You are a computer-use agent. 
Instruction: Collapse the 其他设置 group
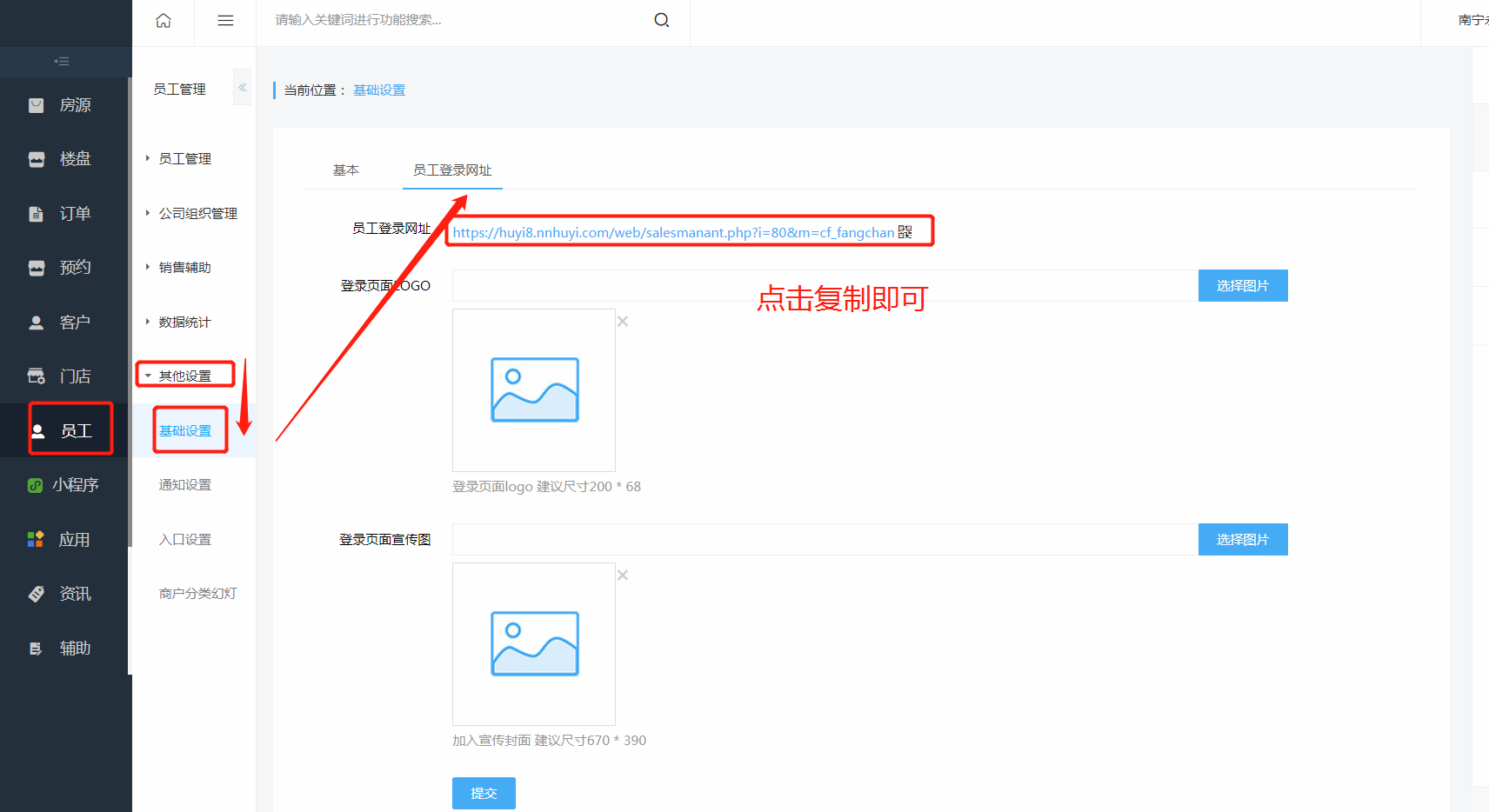[x=185, y=376]
